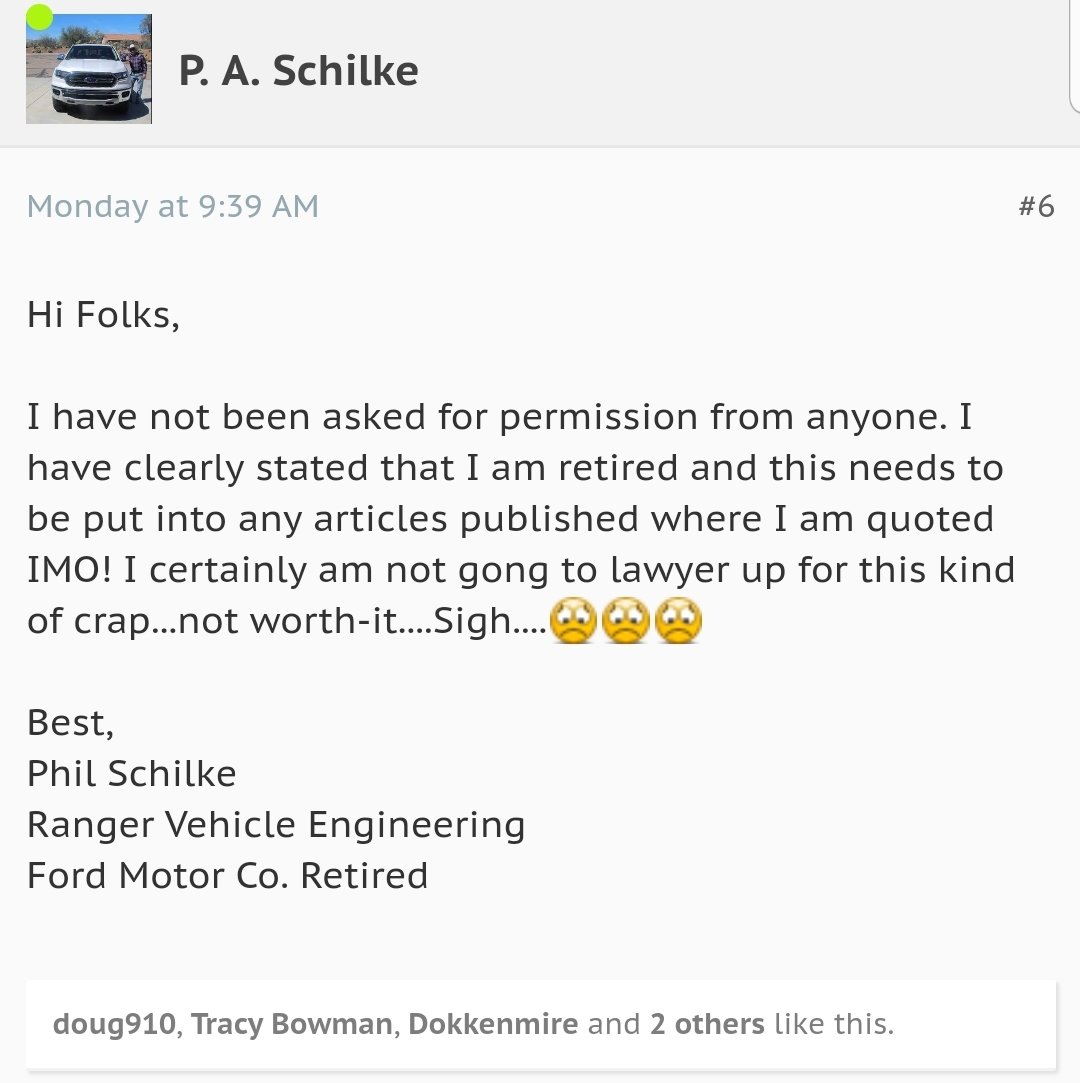Click the 'Best,' closing line
The width and height of the screenshot is (1080, 1083).
click(70, 723)
